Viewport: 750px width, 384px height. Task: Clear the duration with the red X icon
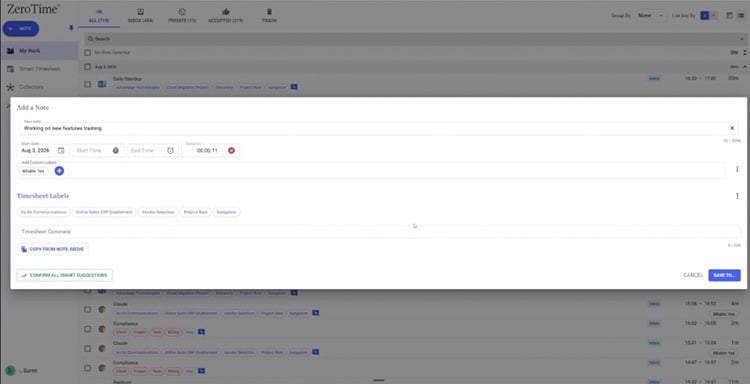pyautogui.click(x=232, y=150)
